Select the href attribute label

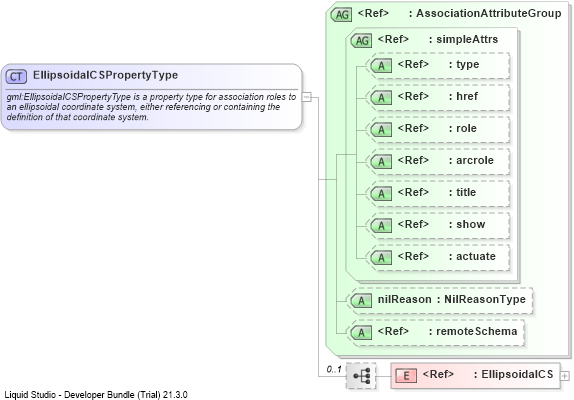tap(467, 96)
